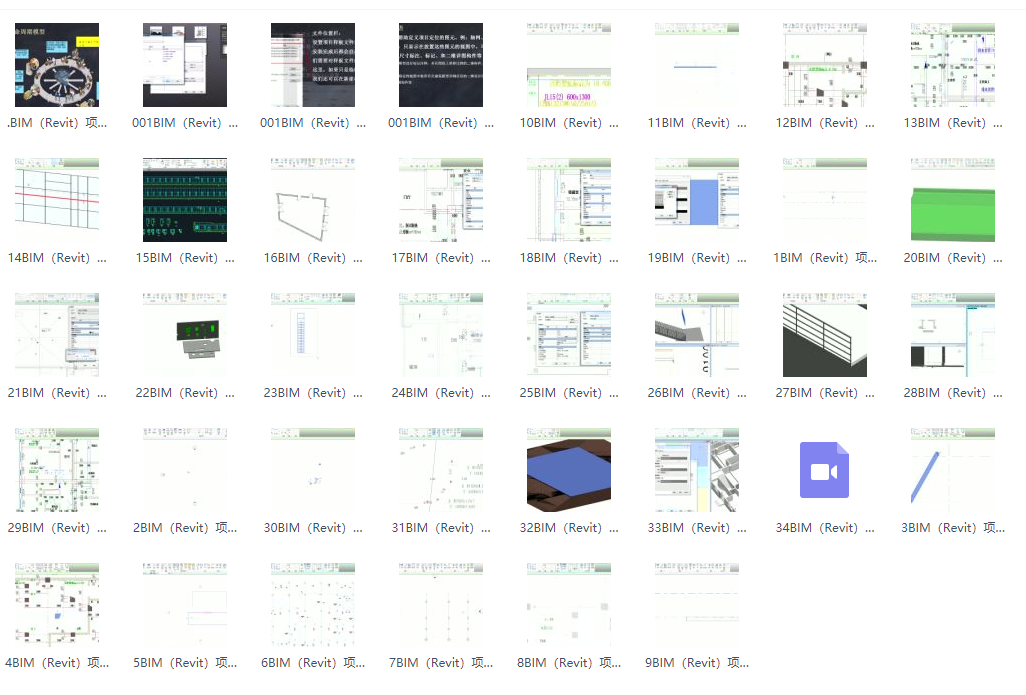
Task: Select the 21BIM (Revit) thumbnail
Action: (x=57, y=334)
